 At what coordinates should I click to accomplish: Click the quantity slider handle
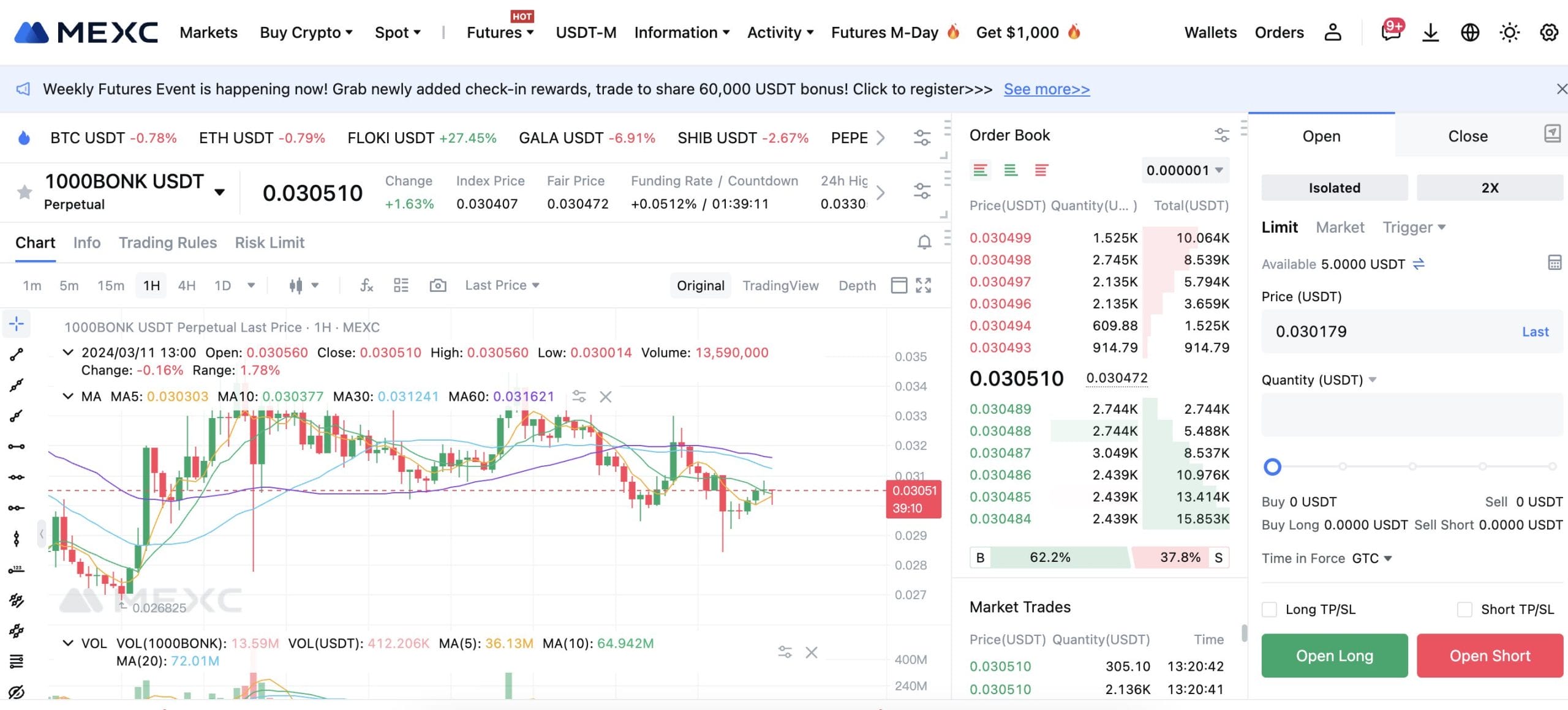[x=1272, y=467]
